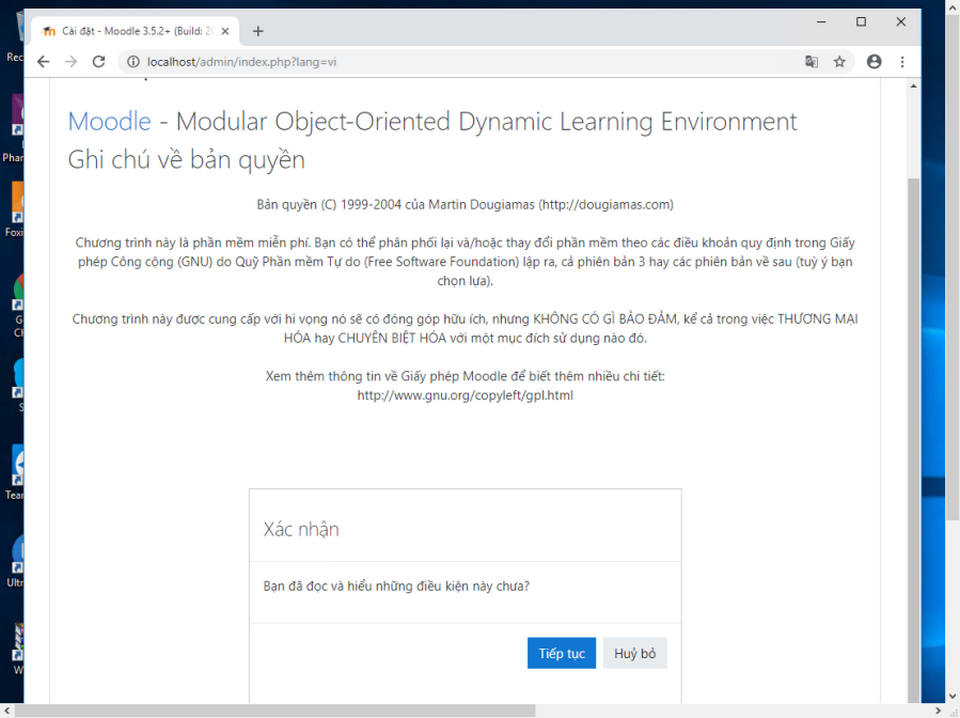
Task: Bookmark this page with the star icon
Action: 839,62
